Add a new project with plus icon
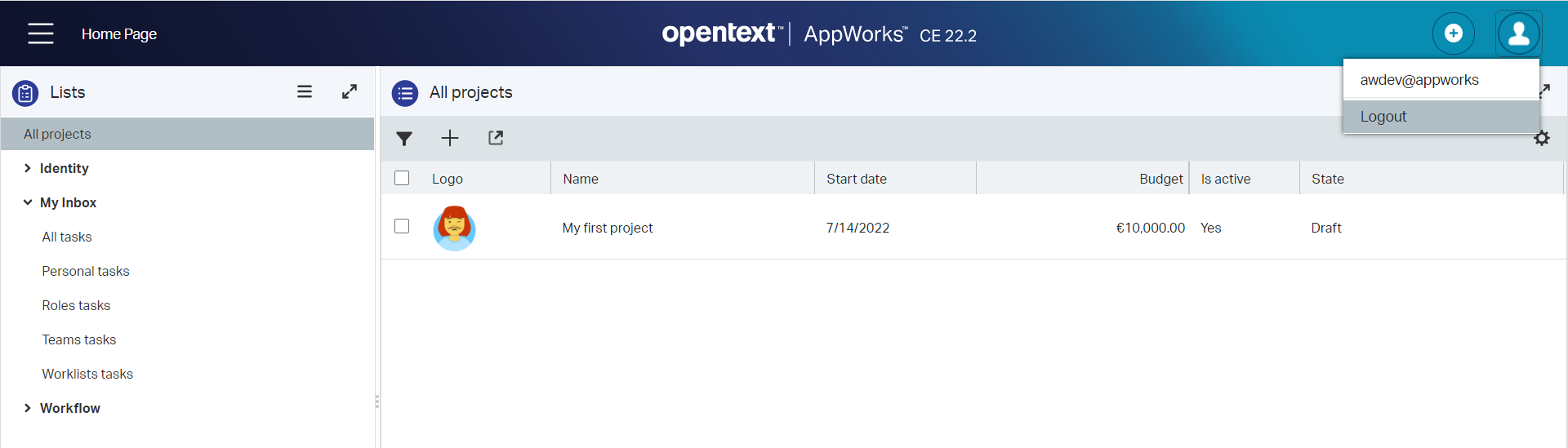 pyautogui.click(x=450, y=138)
